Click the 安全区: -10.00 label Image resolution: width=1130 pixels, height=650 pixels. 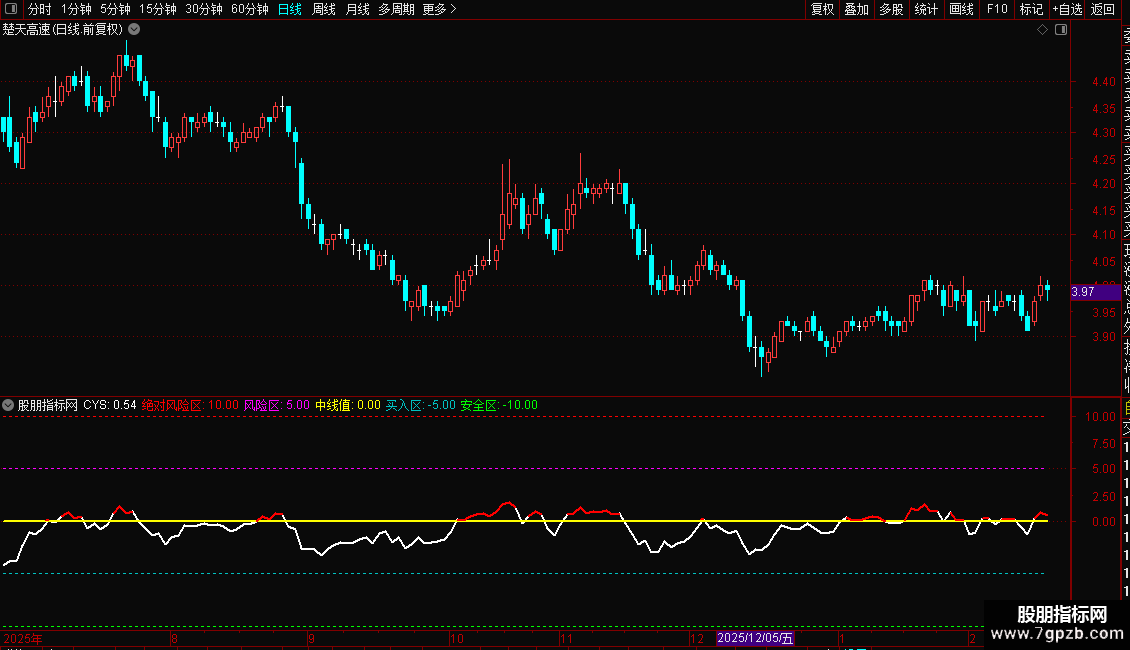(x=499, y=405)
